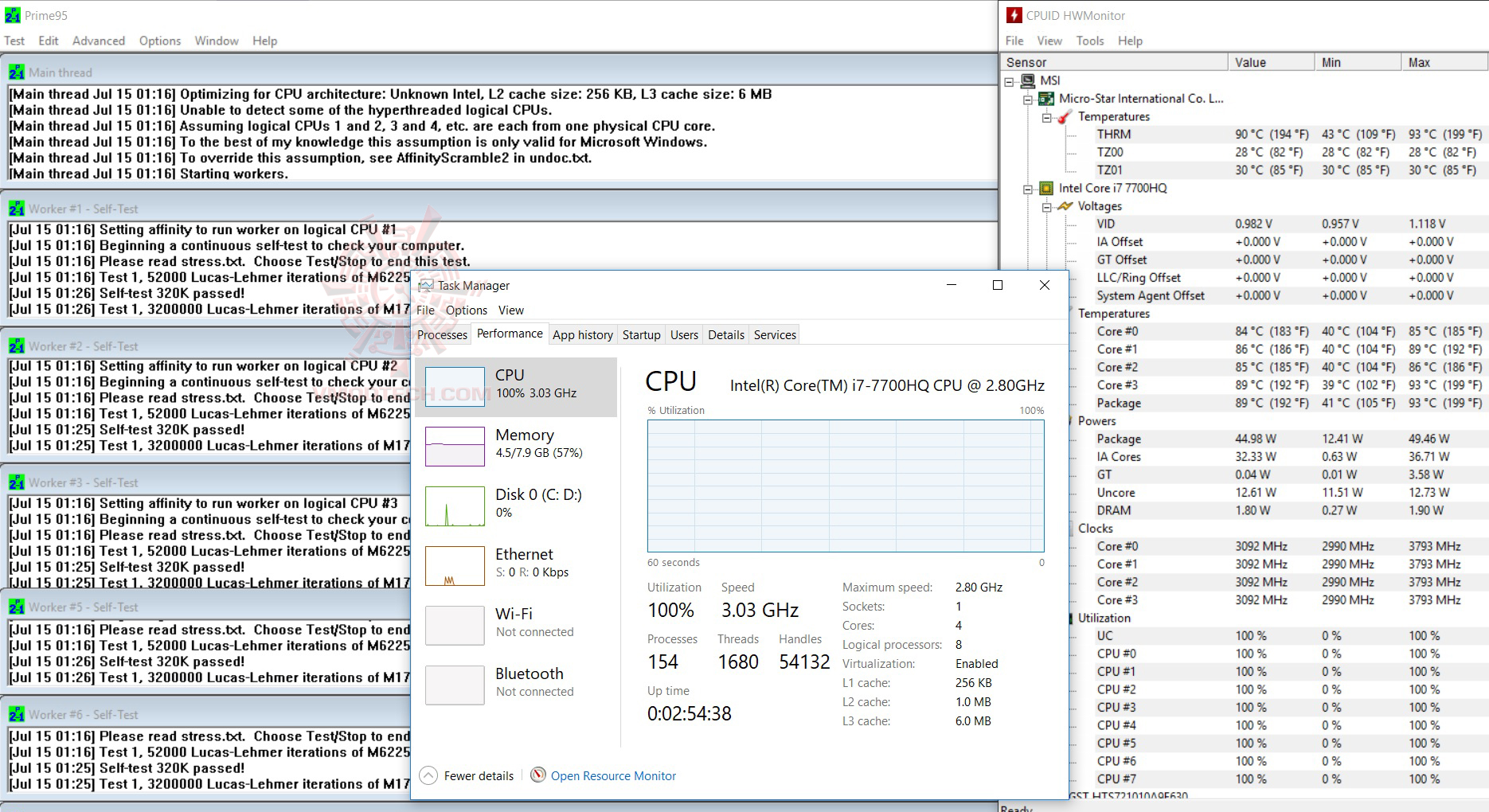Select the Disk 0 graph thumbnail
The width and height of the screenshot is (1489, 812).
point(455,506)
